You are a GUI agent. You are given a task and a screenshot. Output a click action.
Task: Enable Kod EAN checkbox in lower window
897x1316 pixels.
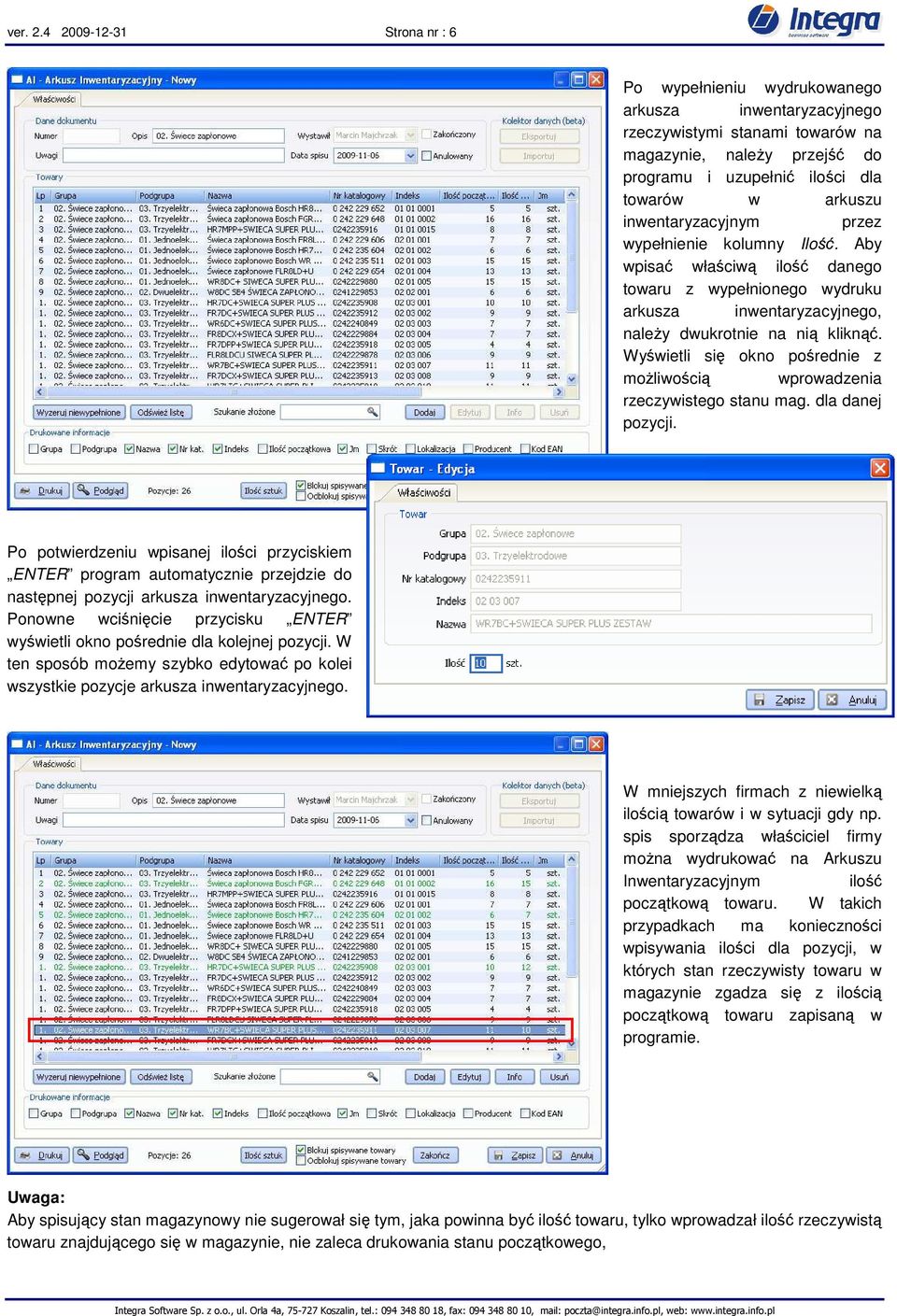[524, 1113]
